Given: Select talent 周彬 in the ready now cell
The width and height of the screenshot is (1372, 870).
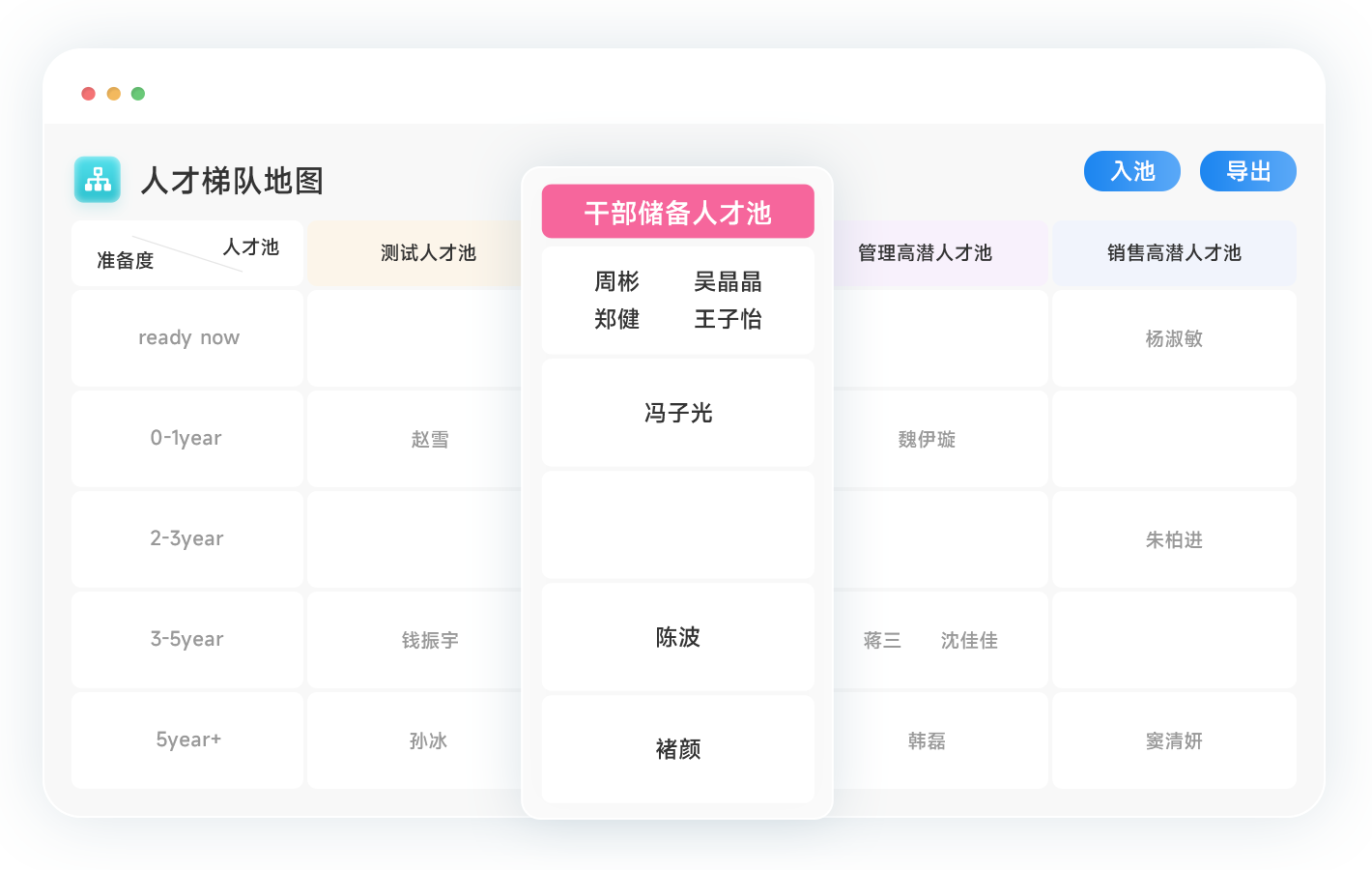Looking at the screenshot, I should pyautogui.click(x=616, y=282).
